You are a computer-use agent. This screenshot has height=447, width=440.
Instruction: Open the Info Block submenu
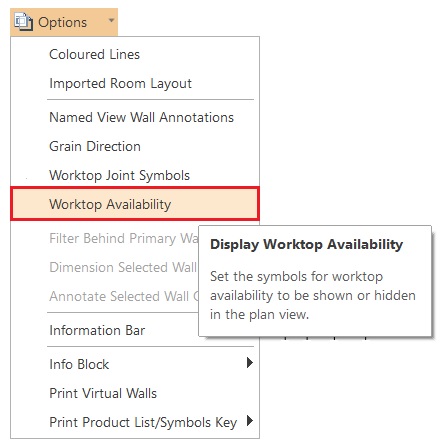tap(135, 364)
